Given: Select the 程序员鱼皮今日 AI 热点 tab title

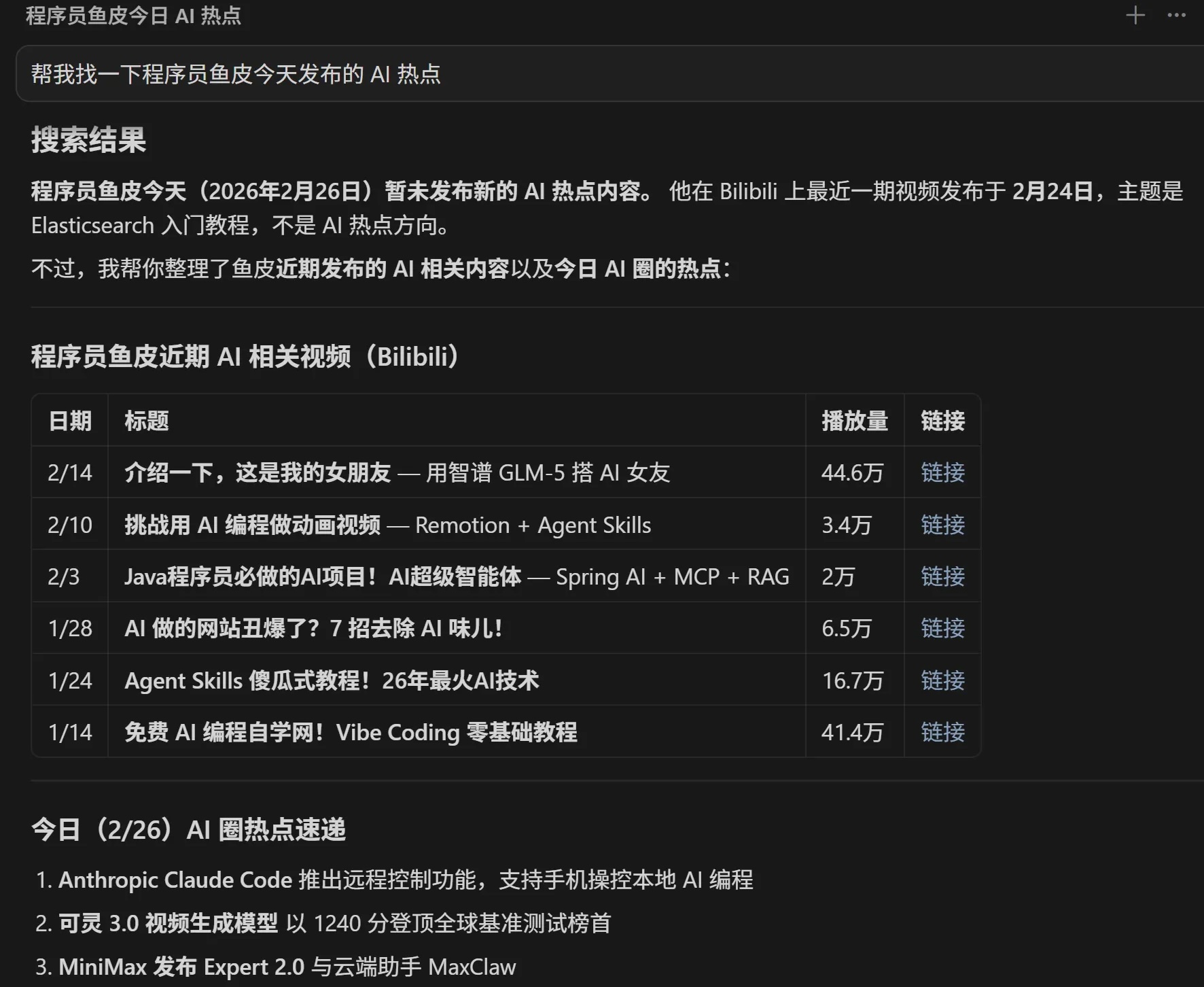Looking at the screenshot, I should click(133, 15).
